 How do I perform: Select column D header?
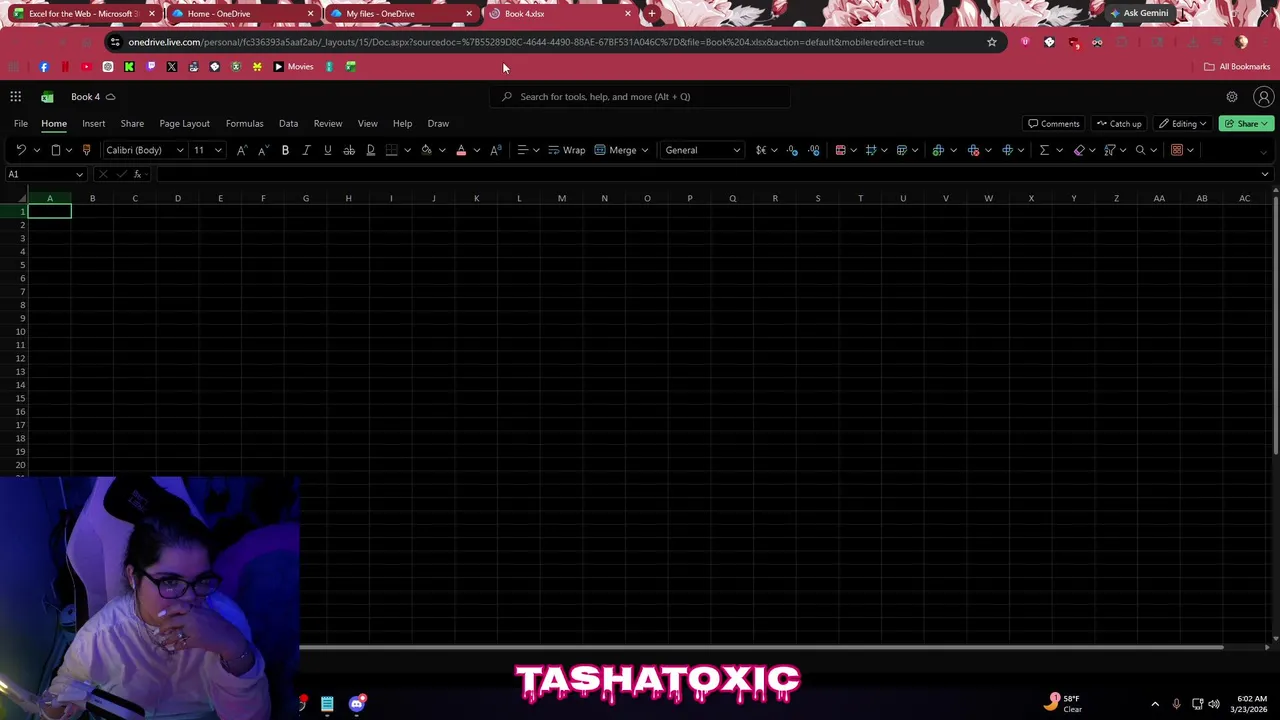click(x=178, y=198)
